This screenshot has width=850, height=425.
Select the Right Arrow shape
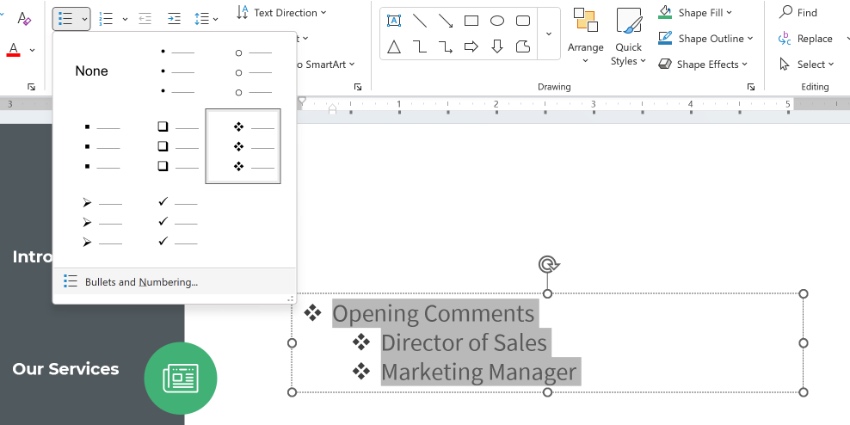pyautogui.click(x=471, y=47)
